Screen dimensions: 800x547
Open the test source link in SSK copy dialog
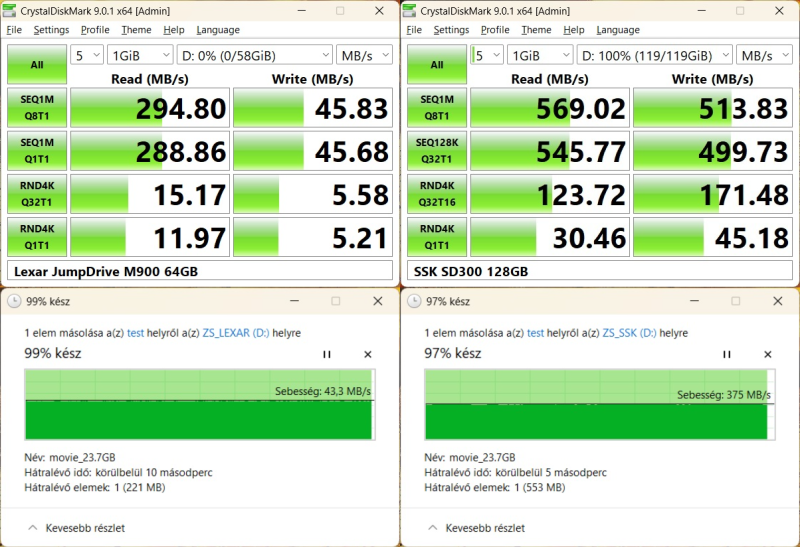(535, 333)
